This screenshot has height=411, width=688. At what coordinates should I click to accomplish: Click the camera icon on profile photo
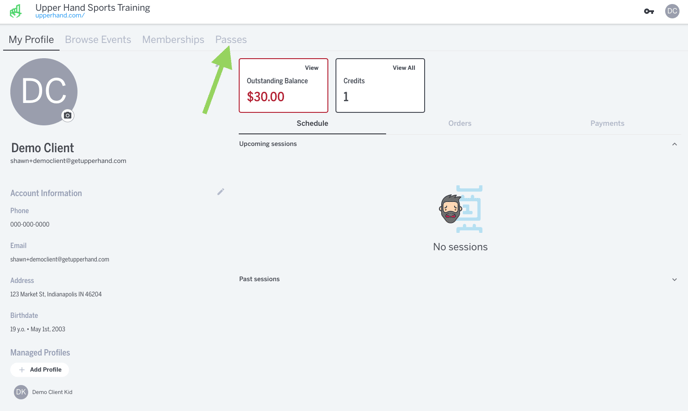tap(67, 115)
